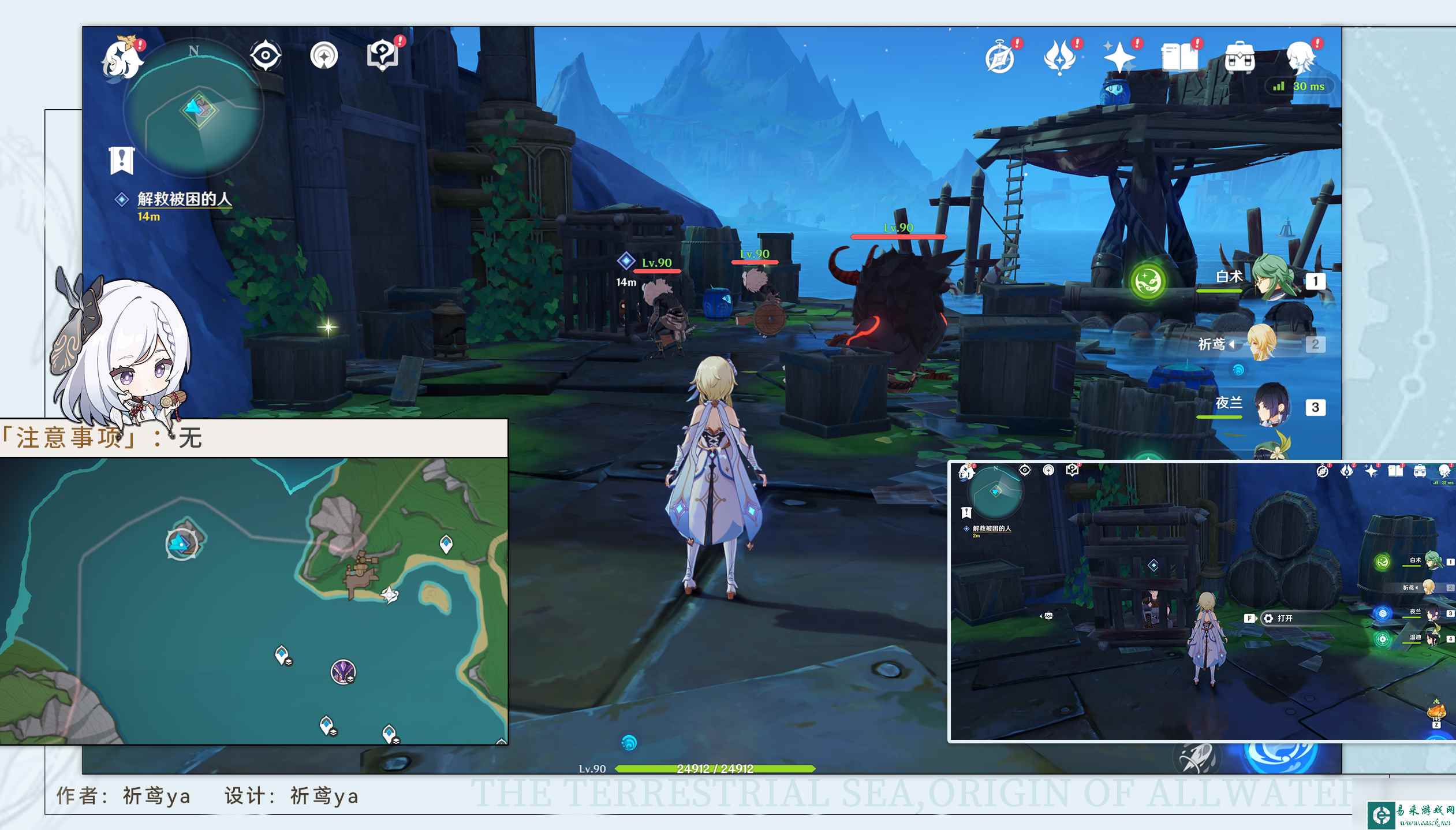
Task: Trigger 白术 green elemental burst icon
Action: coord(1147,281)
